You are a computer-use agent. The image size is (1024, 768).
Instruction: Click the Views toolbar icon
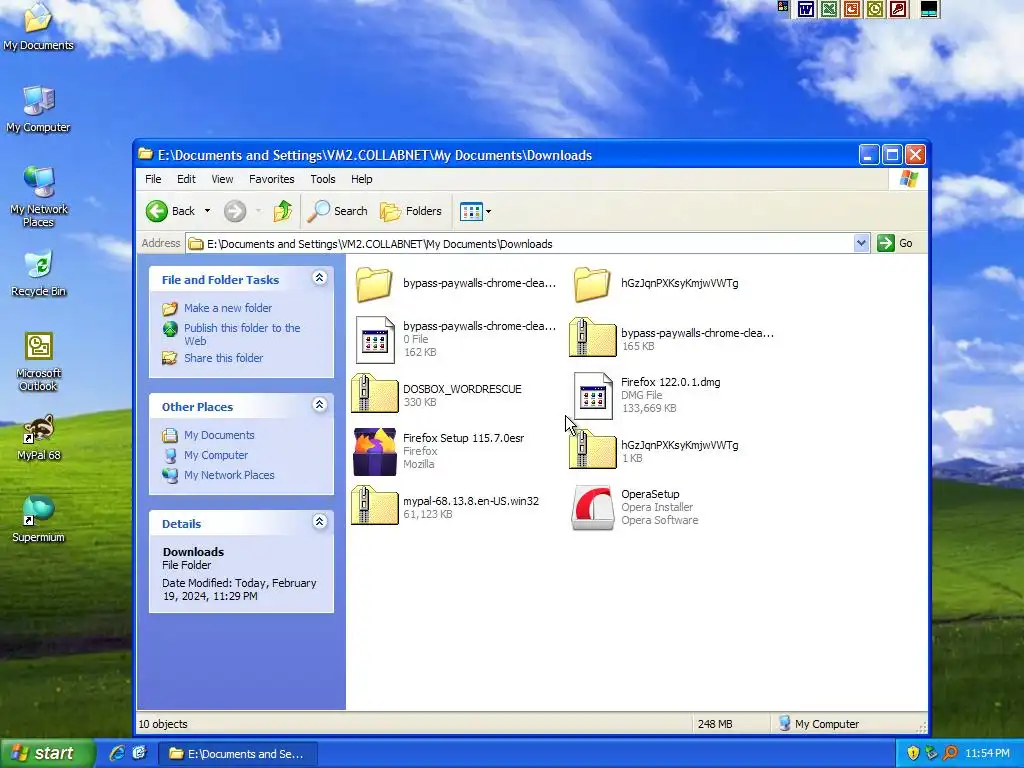(x=471, y=211)
